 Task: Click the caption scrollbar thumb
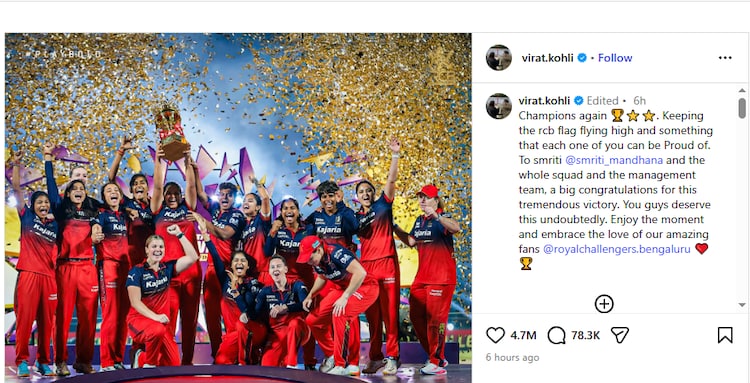(x=742, y=108)
